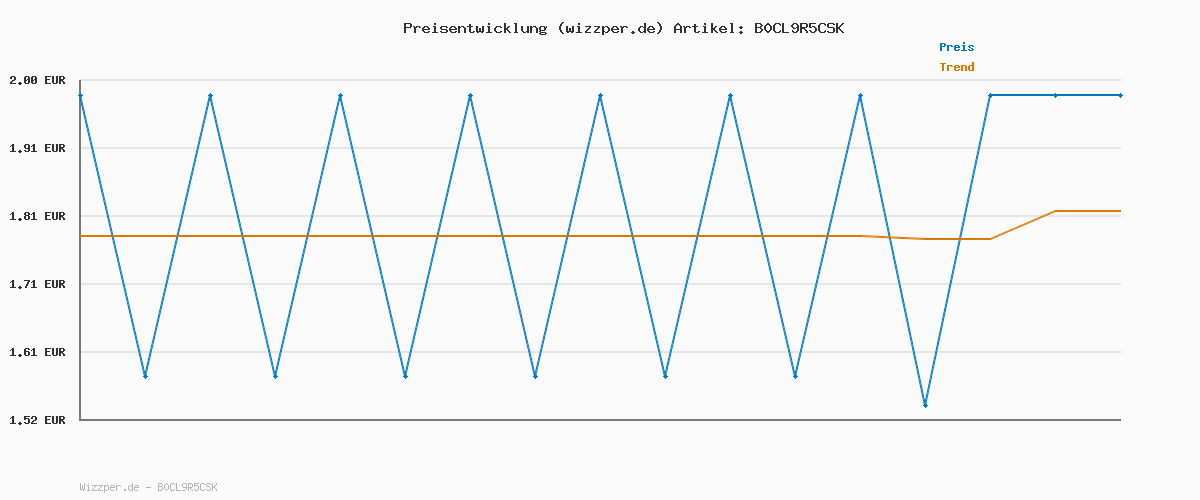Select the 1.81 EUR axis label
The height and width of the screenshot is (500, 1200).
coord(37,216)
